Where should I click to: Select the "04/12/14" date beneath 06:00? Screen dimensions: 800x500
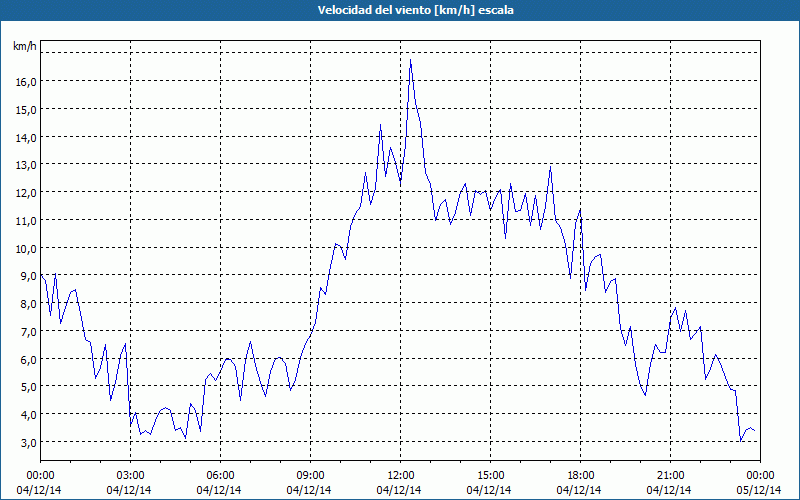pyautogui.click(x=219, y=490)
